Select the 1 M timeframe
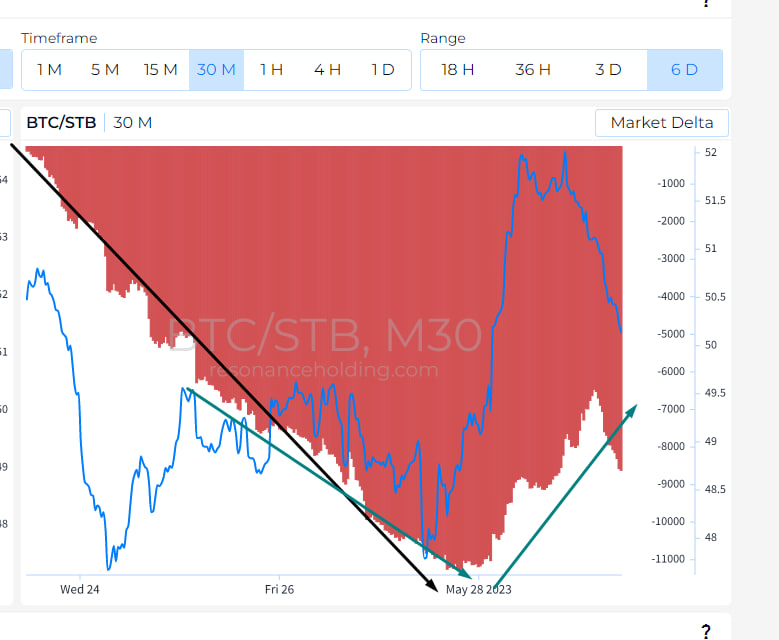 tap(49, 70)
